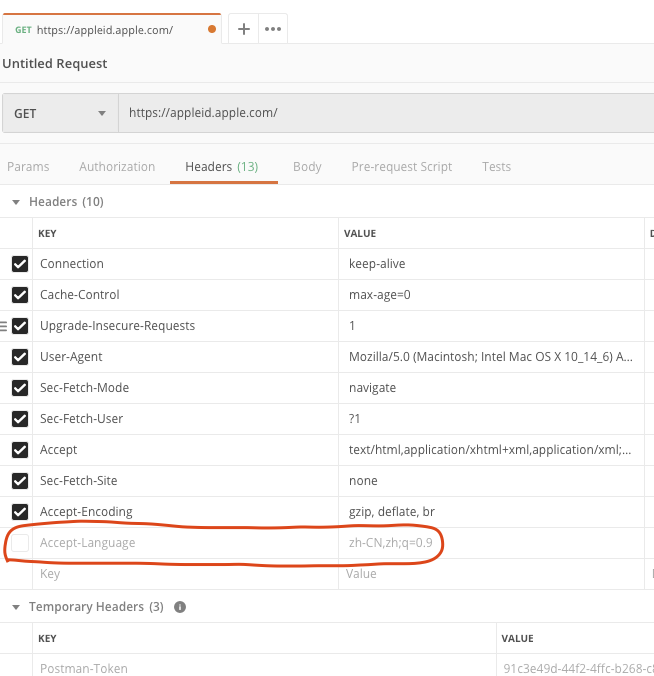Click the Postman-Token key cell

264,666
